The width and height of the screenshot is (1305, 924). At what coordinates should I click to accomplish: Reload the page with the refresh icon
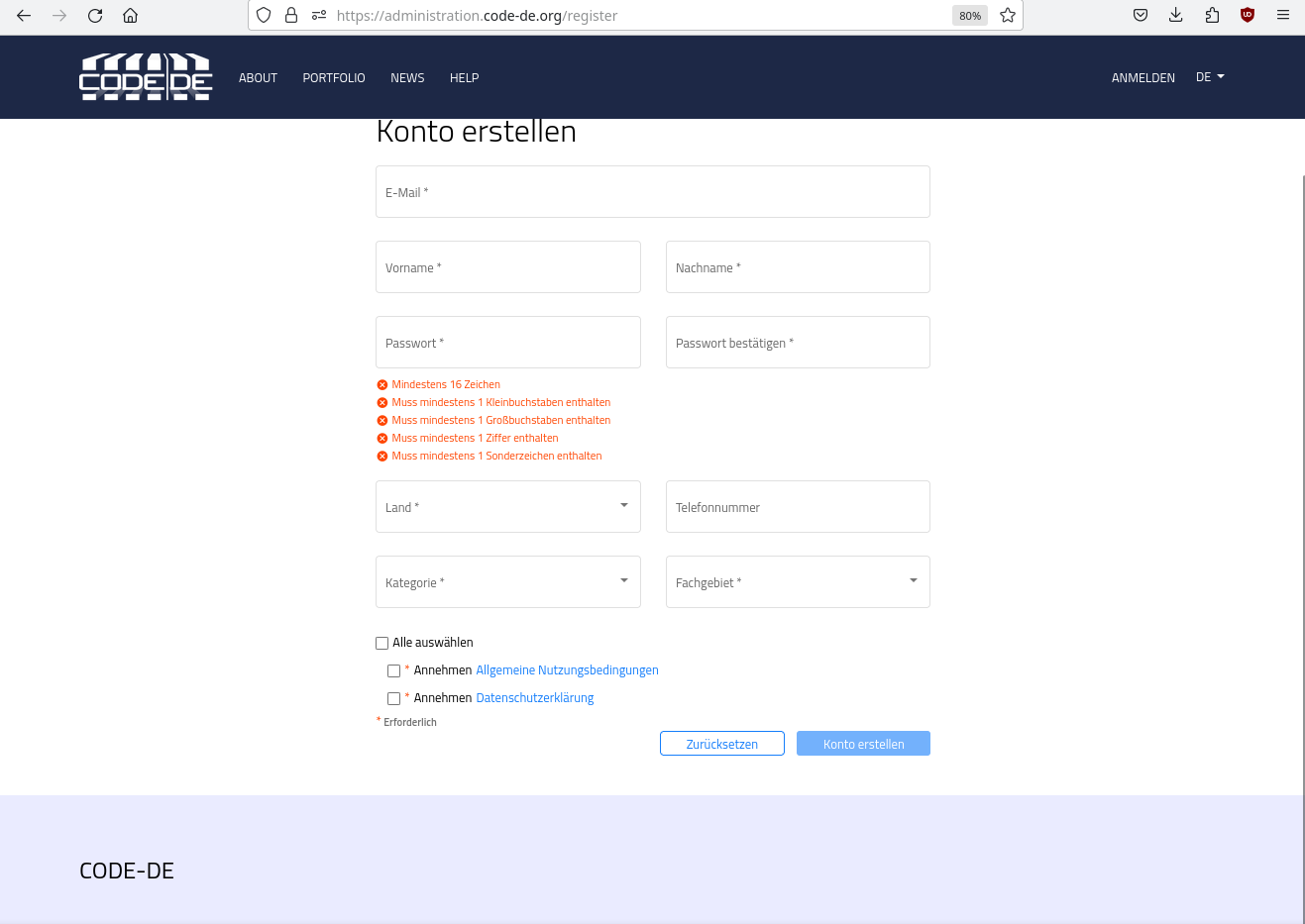pyautogui.click(x=95, y=15)
